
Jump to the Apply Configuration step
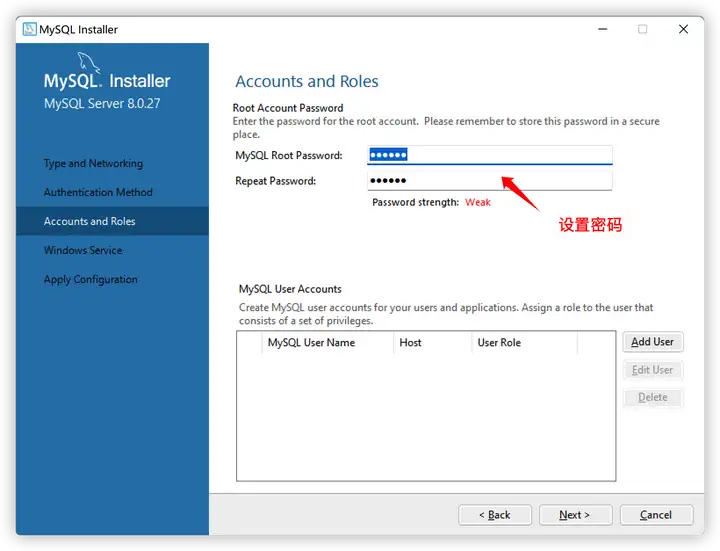(90, 280)
